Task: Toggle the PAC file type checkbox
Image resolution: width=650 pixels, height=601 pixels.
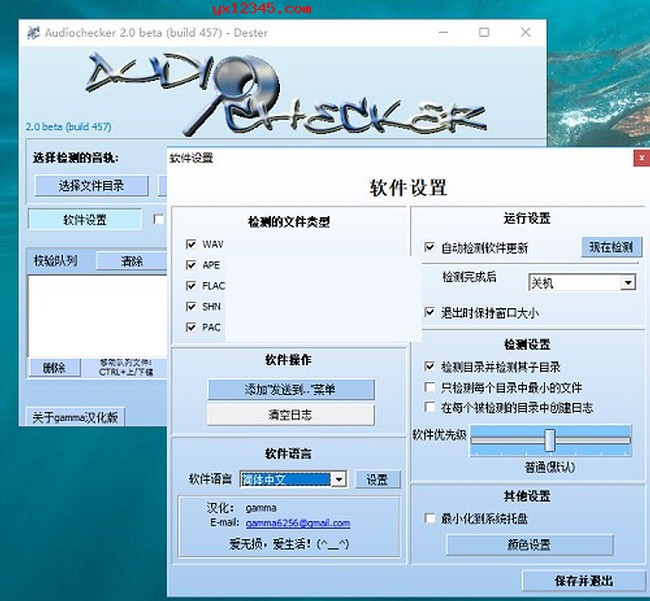Action: point(191,327)
